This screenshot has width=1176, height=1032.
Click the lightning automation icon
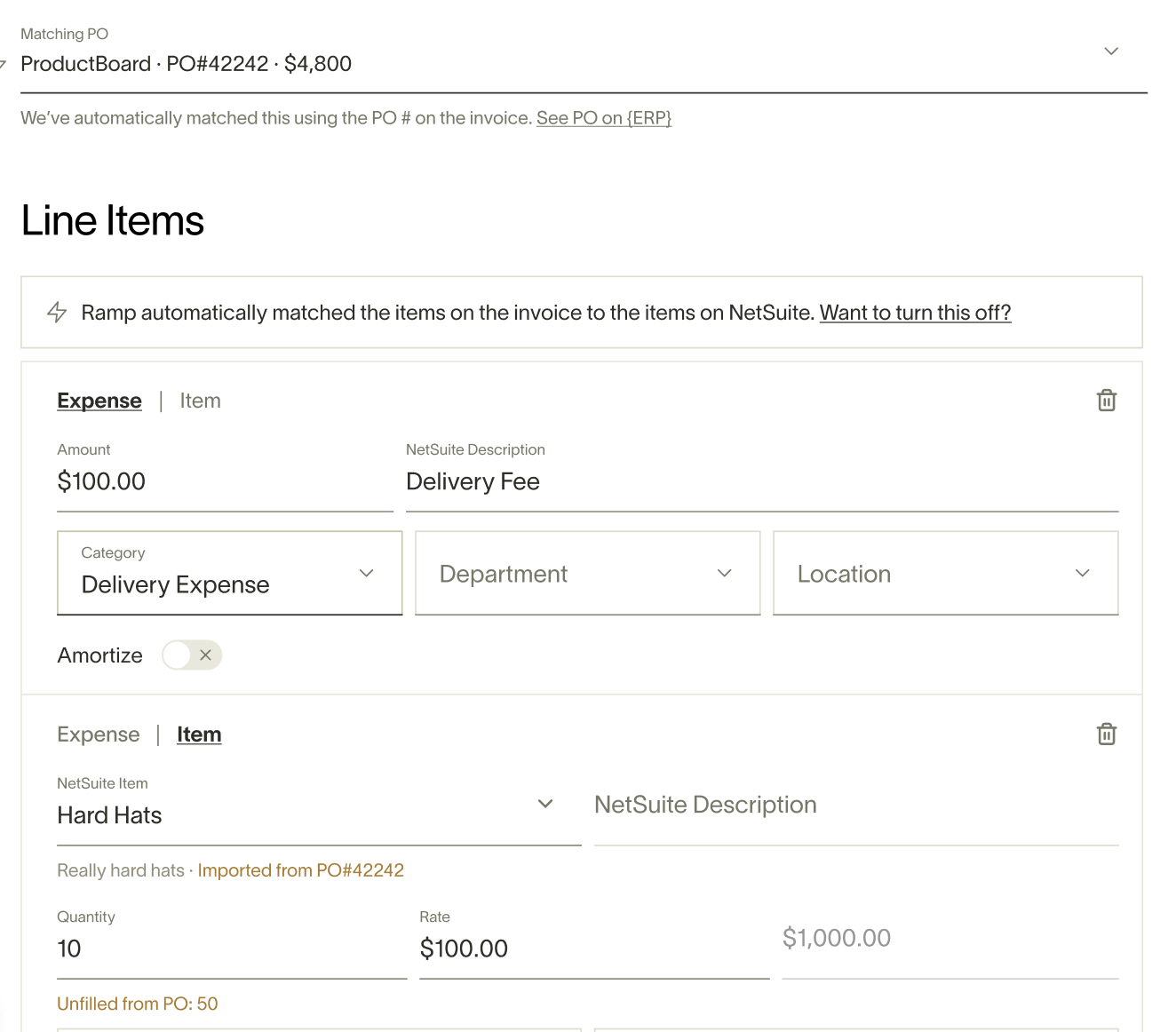coord(56,312)
